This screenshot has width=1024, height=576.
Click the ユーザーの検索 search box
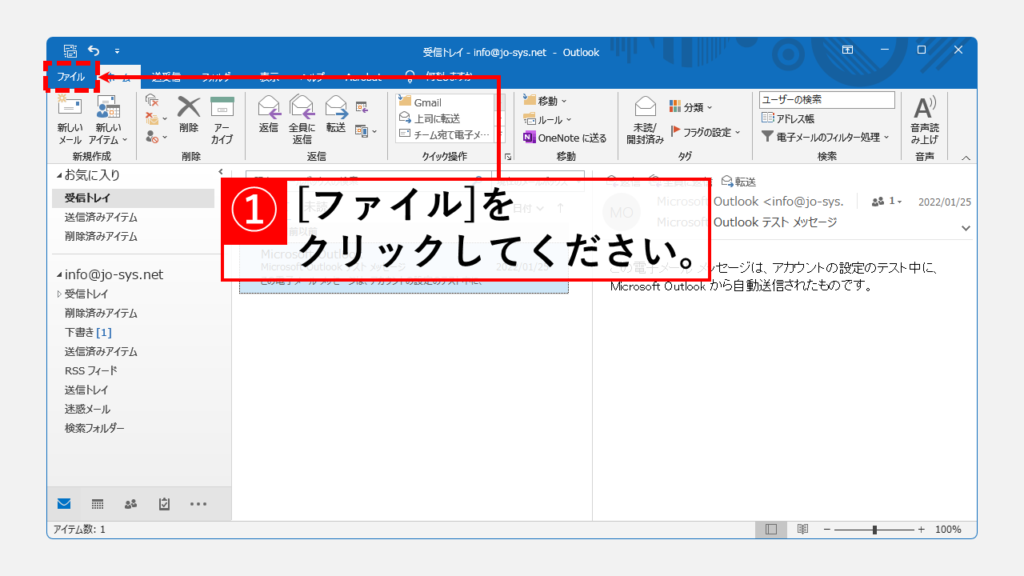826,100
